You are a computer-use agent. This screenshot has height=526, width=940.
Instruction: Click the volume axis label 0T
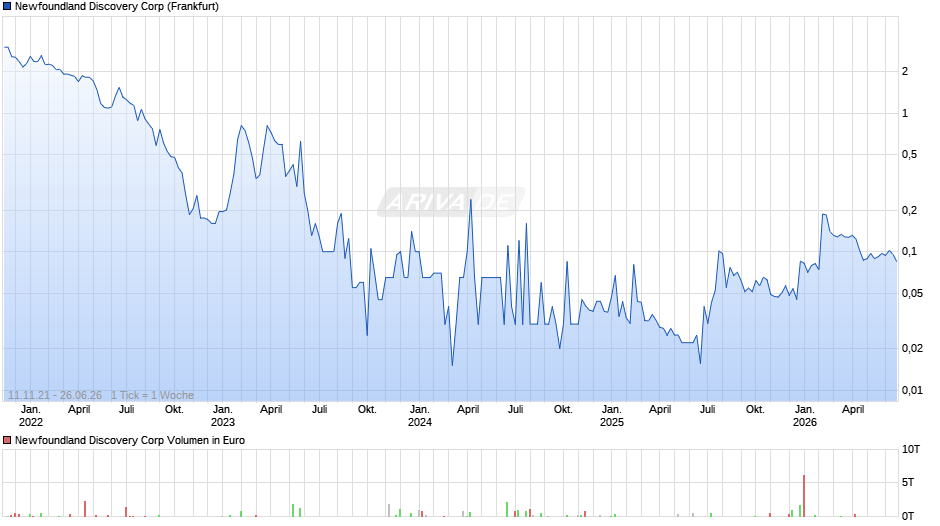pos(908,516)
